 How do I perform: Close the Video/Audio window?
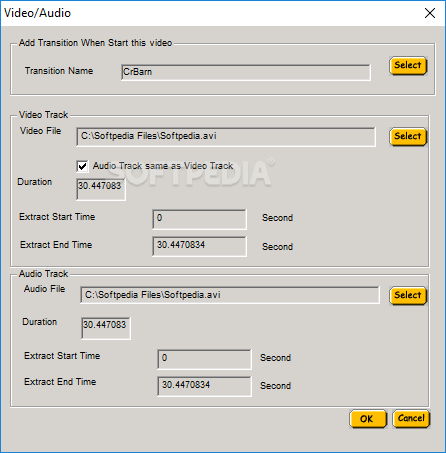(430, 13)
